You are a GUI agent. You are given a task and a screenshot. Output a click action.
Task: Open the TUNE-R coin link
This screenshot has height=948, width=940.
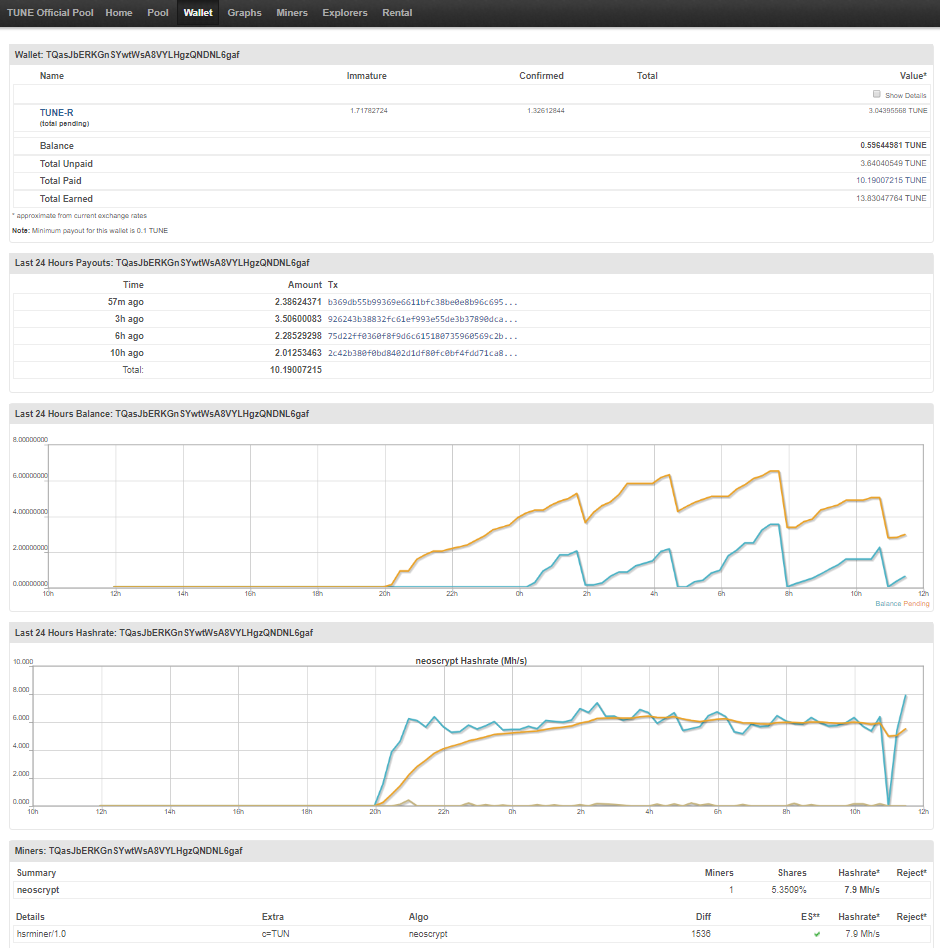56,112
